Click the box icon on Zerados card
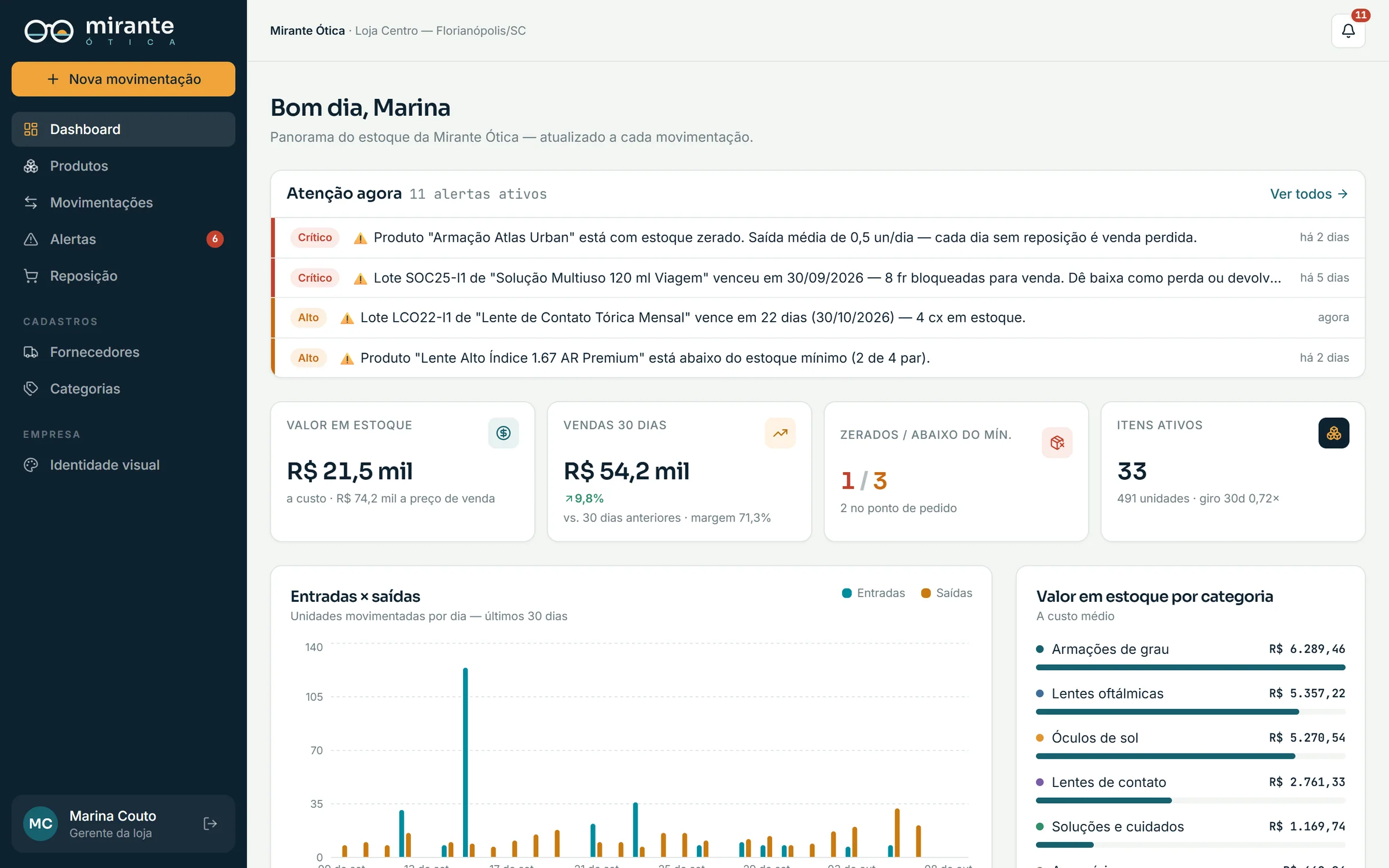The width and height of the screenshot is (1389, 868). 1057,443
